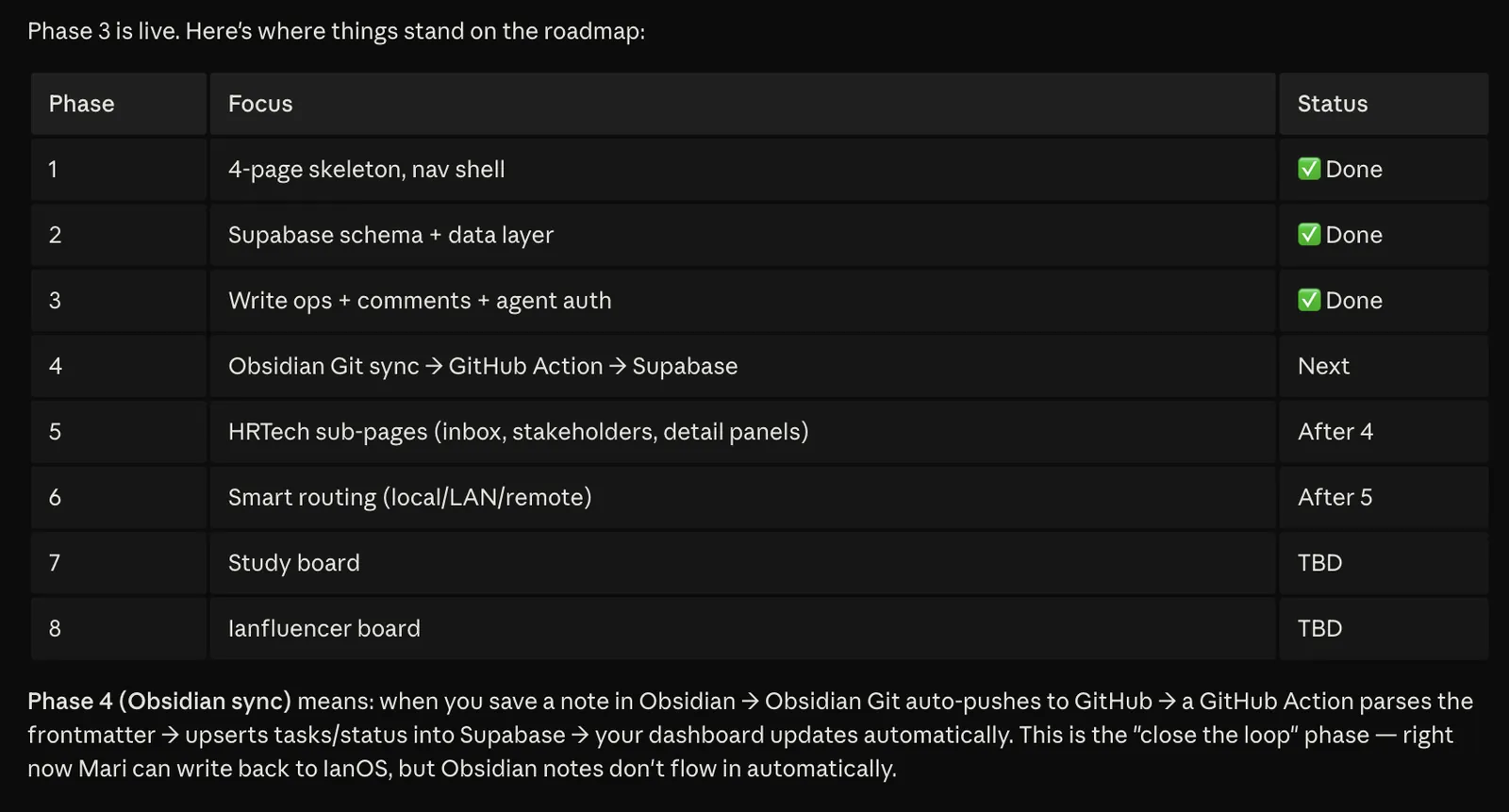Click the HRTech sub-pages focus cell
This screenshot has width=1509, height=812.
[x=742, y=432]
